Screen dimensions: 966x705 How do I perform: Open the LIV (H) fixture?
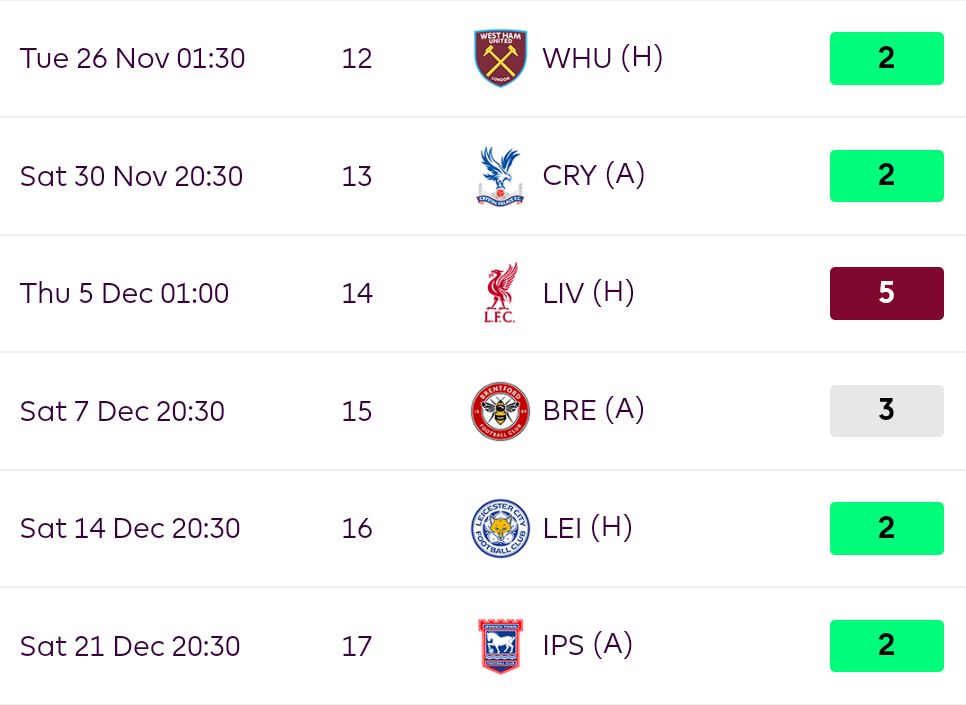pos(588,293)
